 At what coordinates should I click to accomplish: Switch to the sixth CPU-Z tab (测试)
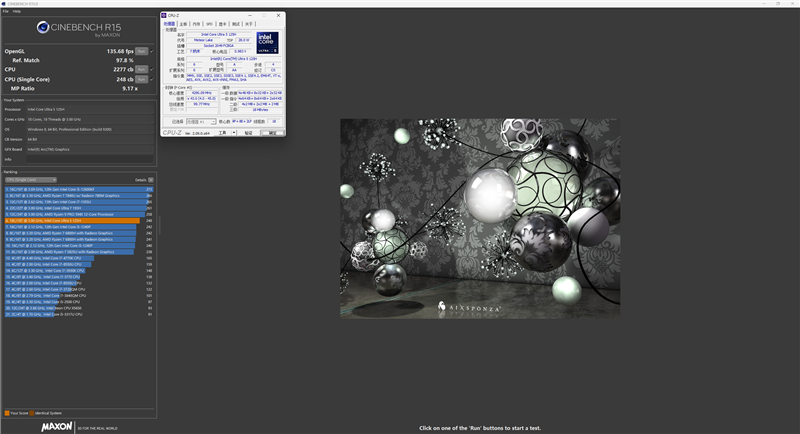pyautogui.click(x=236, y=24)
